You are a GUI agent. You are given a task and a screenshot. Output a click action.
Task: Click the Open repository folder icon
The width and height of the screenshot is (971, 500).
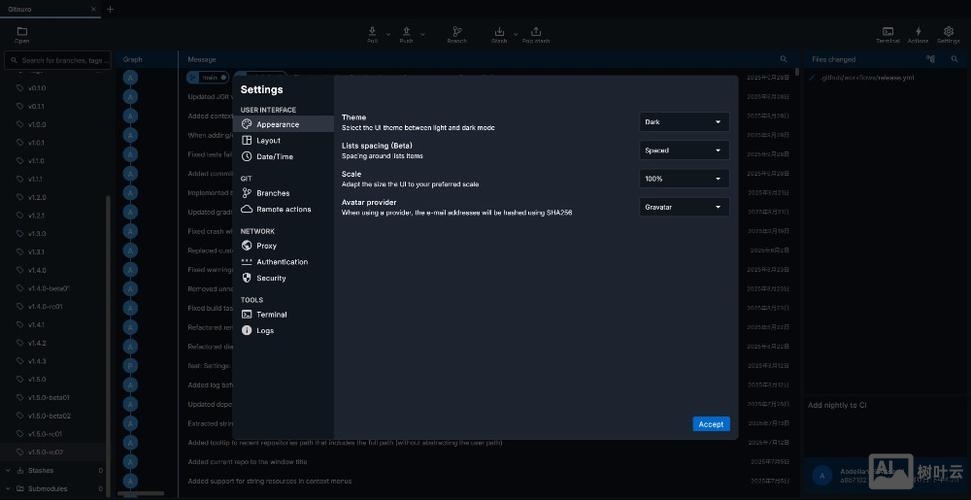point(22,34)
